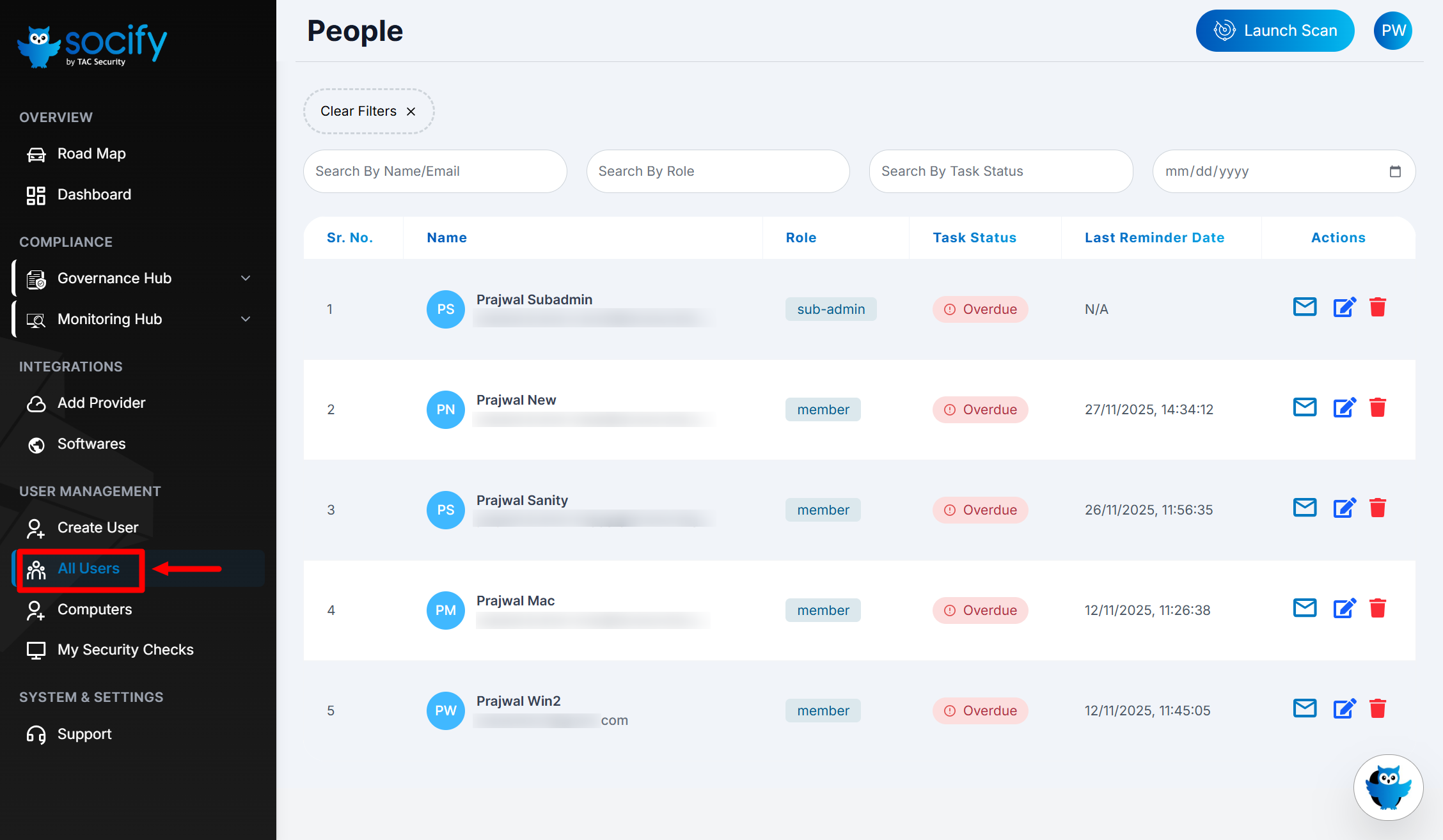
Task: Open Search By Task Status filter
Action: [x=1000, y=171]
